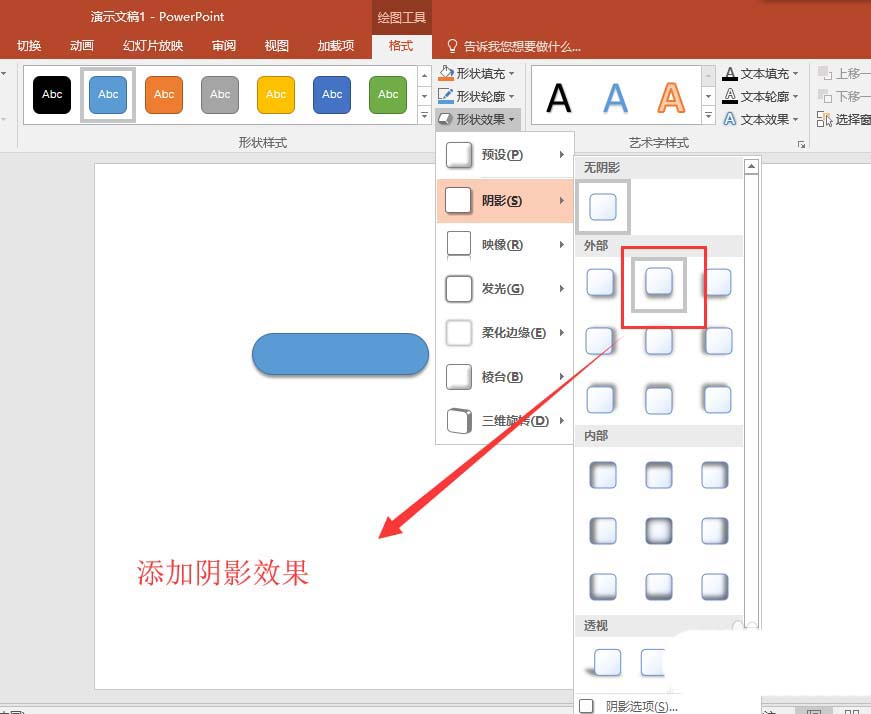Select the blue A WordArt style

615,98
